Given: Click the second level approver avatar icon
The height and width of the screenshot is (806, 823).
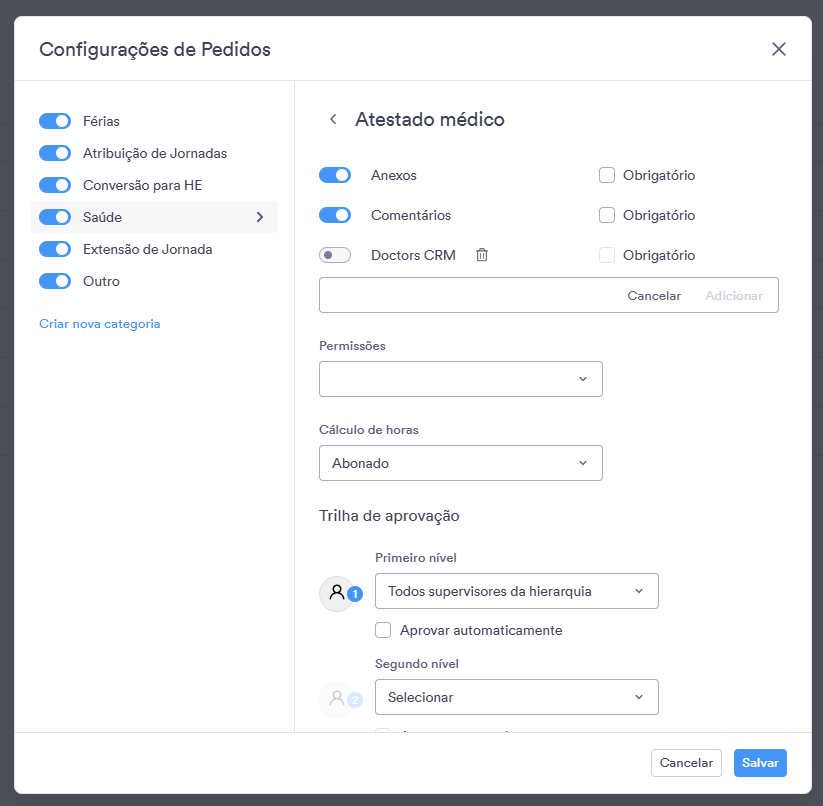Looking at the screenshot, I should 336,699.
